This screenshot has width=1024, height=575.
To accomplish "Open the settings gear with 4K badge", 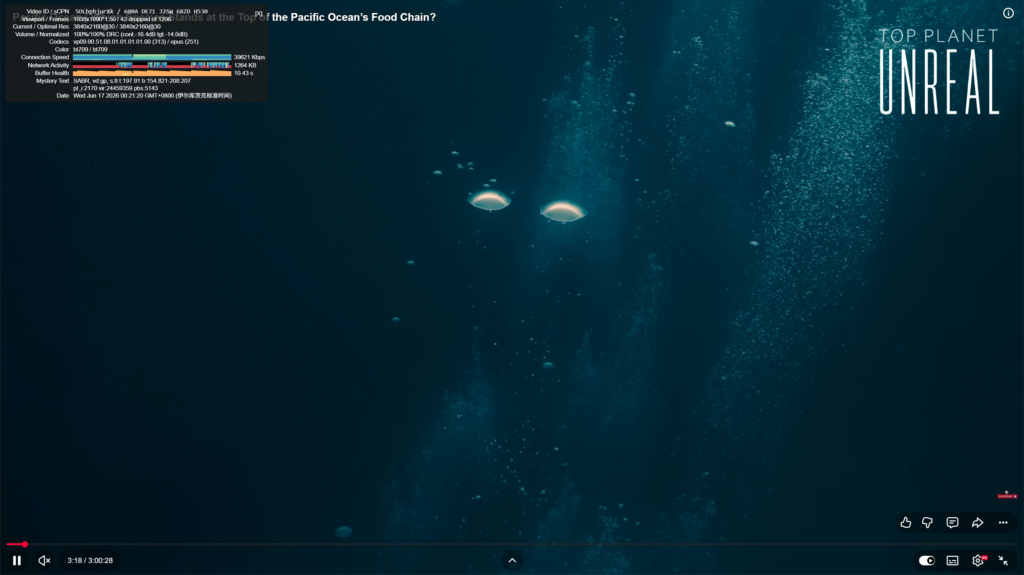I will [978, 561].
